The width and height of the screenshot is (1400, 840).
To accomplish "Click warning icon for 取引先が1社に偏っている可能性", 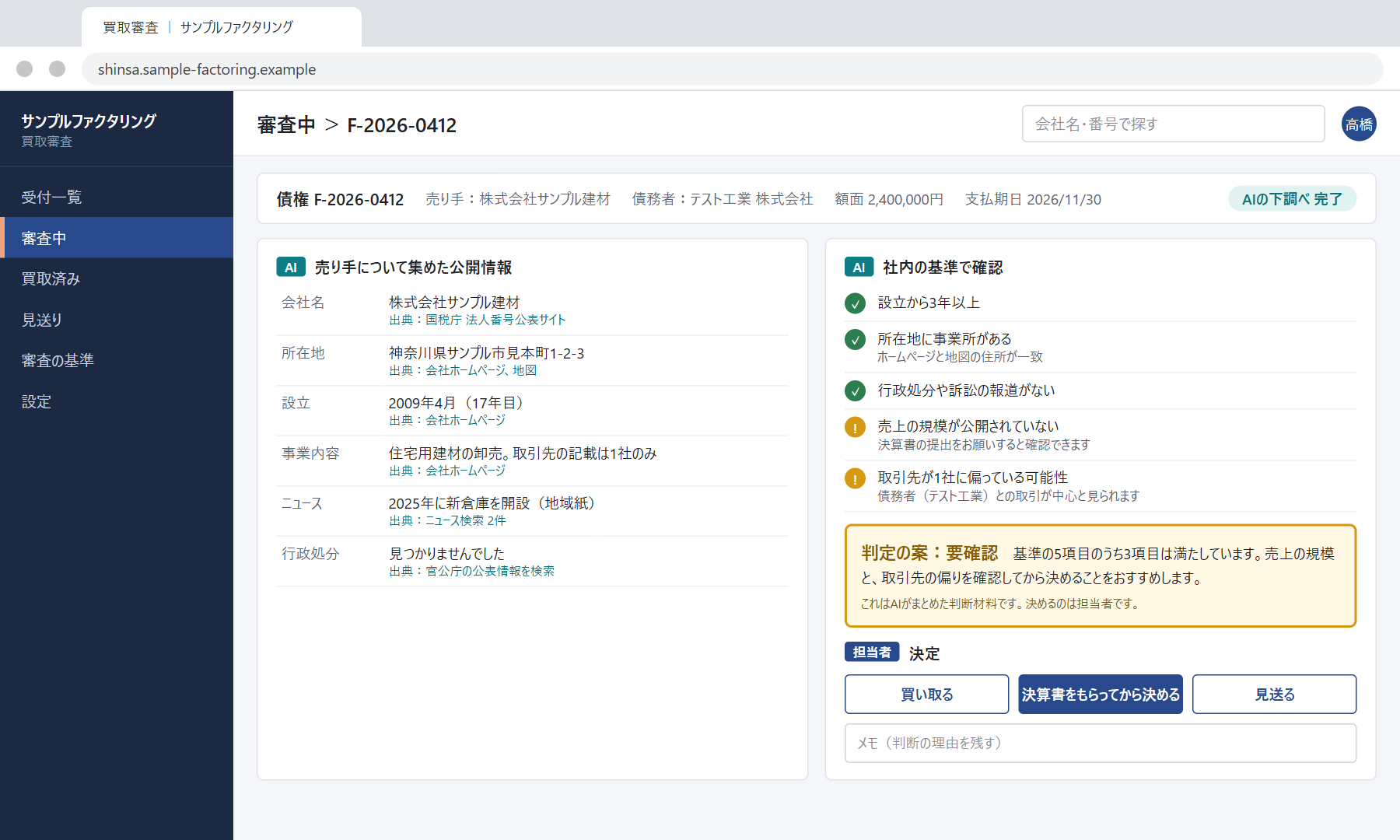I will tap(855, 478).
